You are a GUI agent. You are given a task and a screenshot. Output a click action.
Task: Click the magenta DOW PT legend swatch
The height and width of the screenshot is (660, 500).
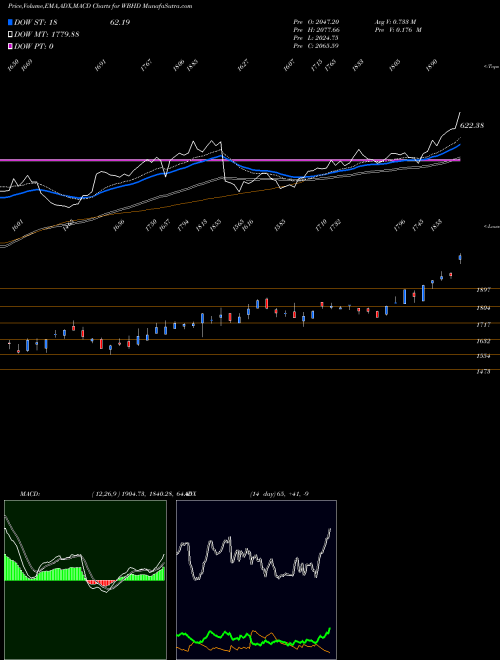coord(10,46)
